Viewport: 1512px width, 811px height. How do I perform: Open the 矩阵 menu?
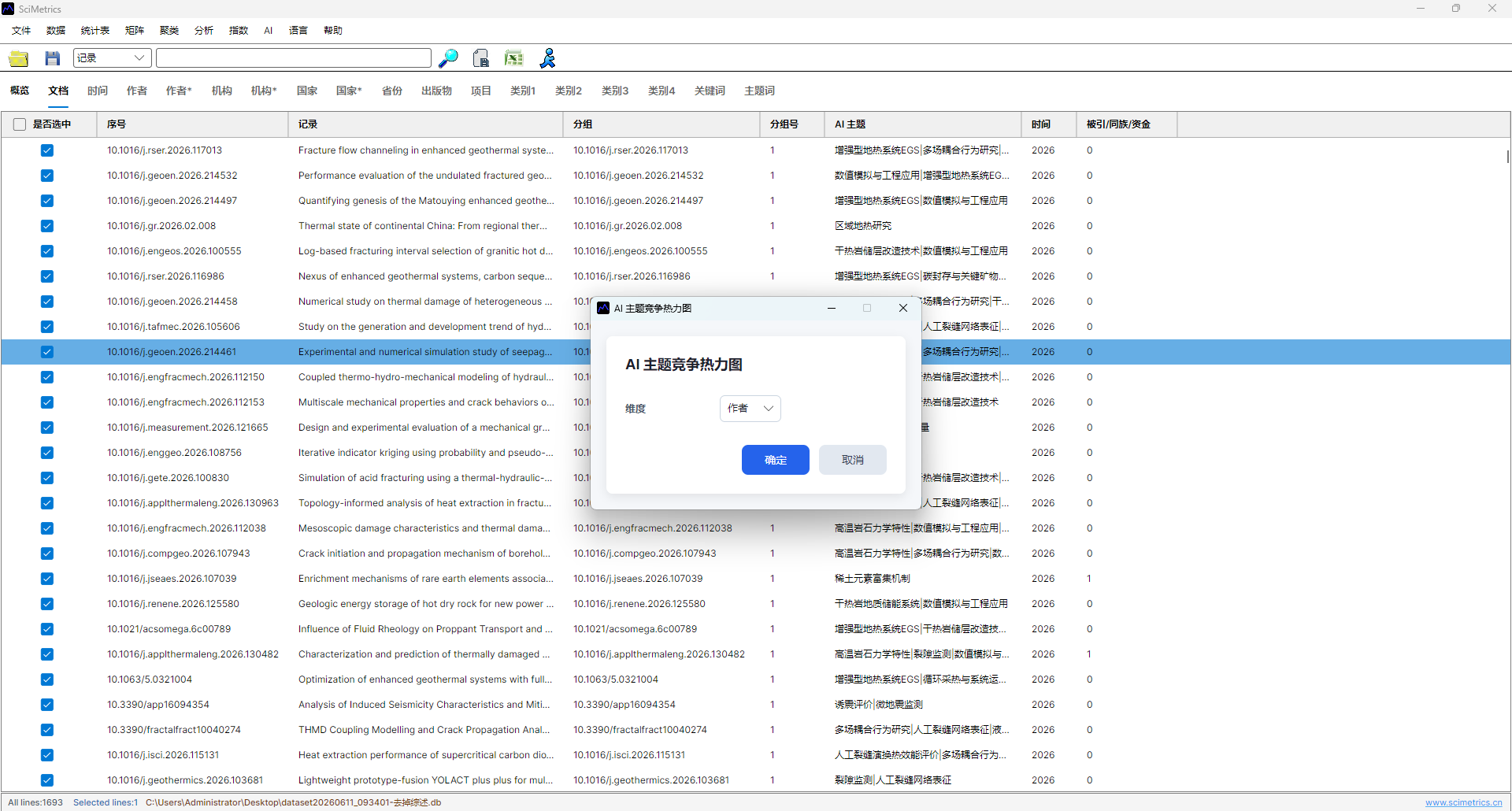point(135,31)
